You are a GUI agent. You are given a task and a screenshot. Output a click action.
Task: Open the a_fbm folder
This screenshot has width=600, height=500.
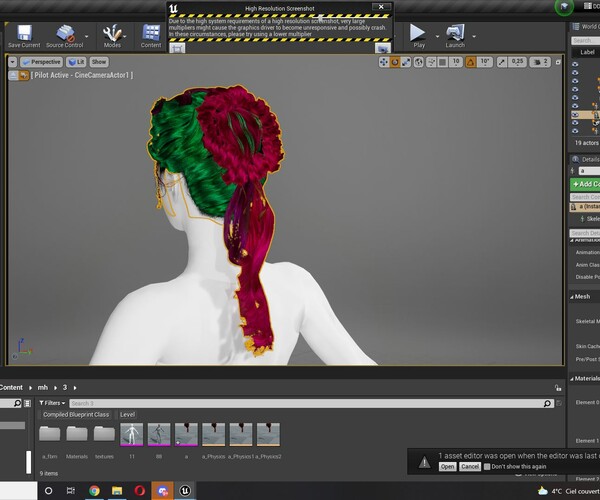point(49,435)
